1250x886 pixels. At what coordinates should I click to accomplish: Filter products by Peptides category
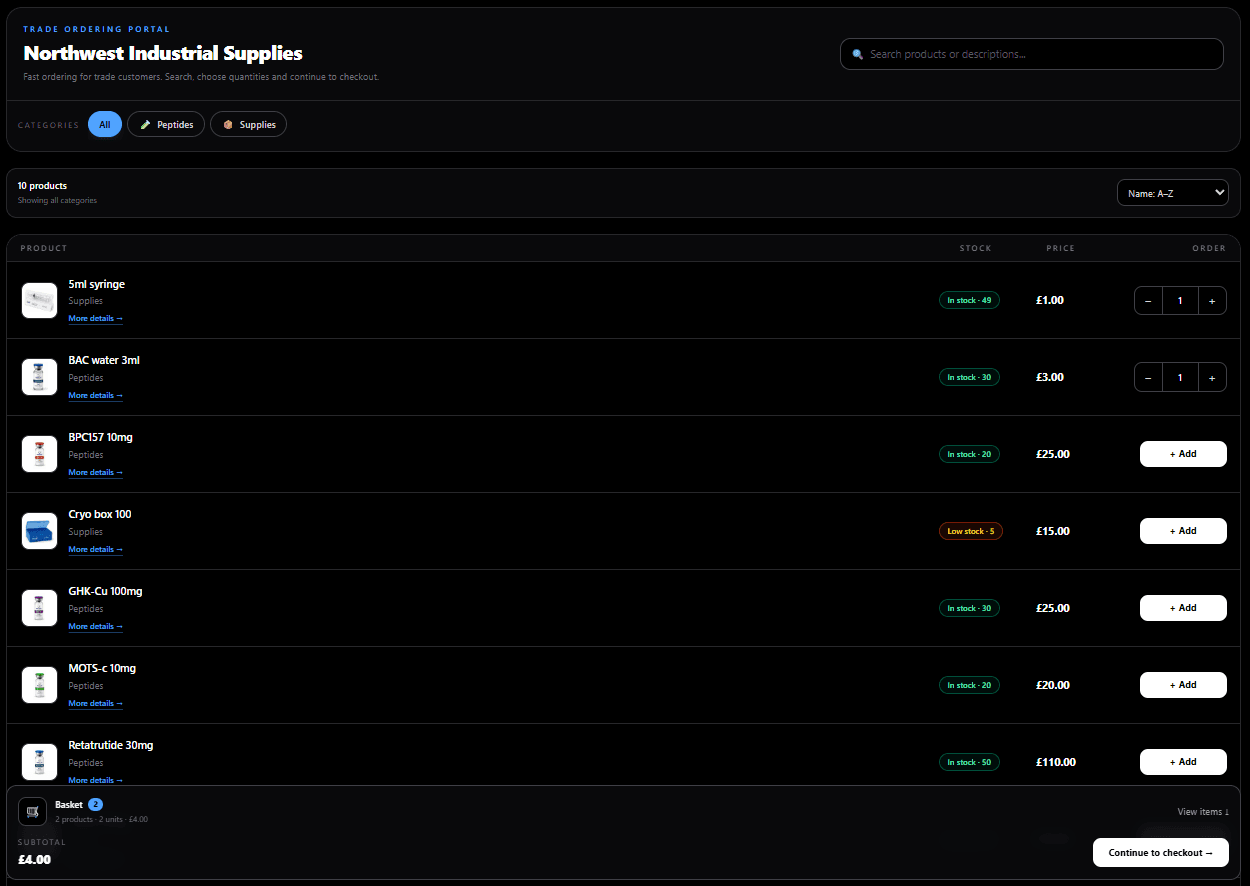166,124
